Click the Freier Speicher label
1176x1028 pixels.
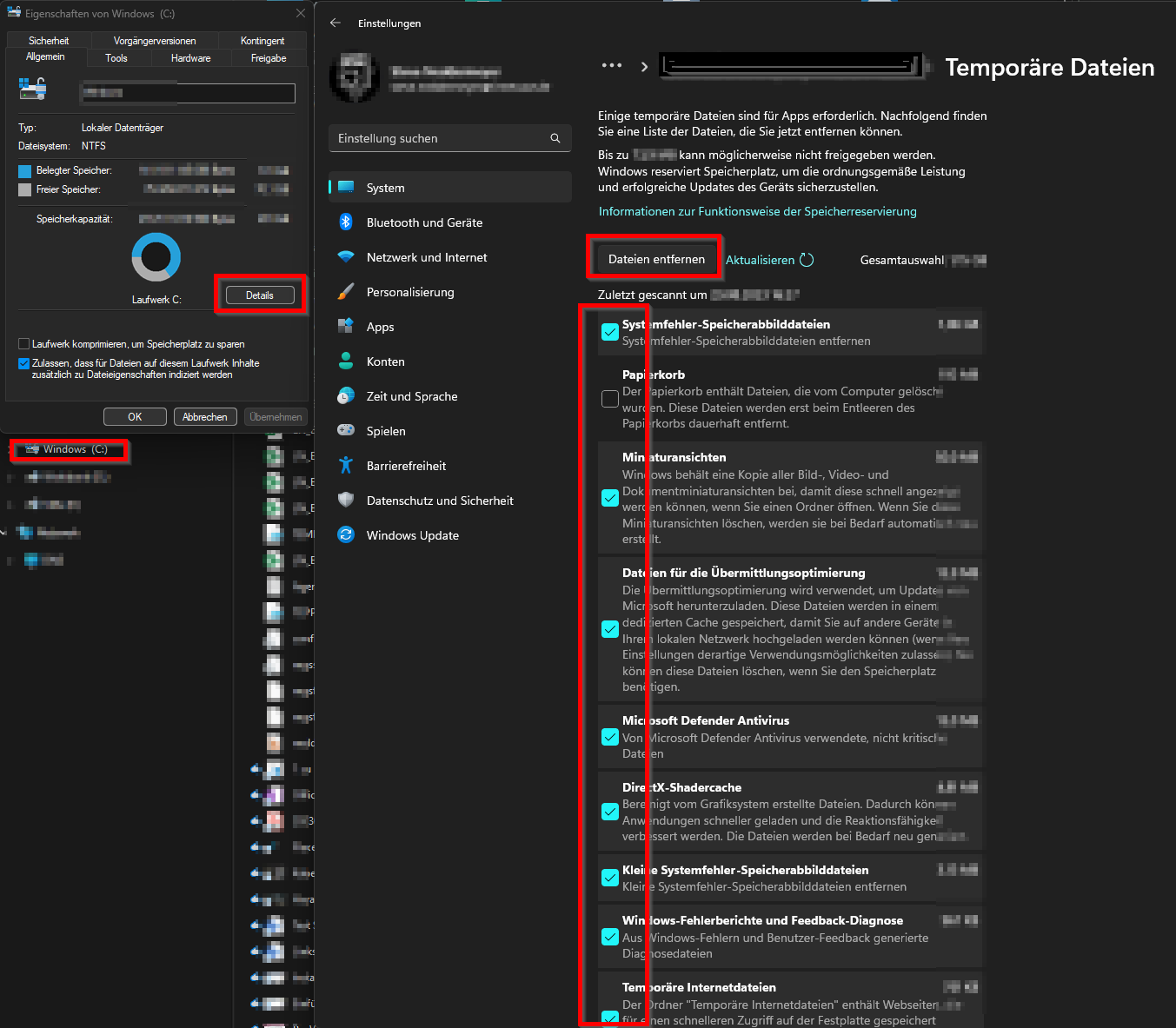(68, 189)
